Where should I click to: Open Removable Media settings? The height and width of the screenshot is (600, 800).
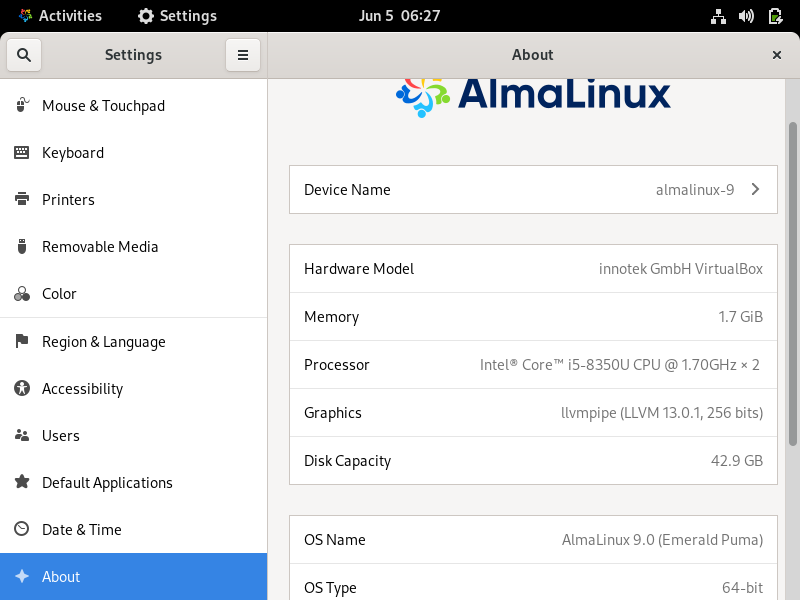[x=134, y=246]
